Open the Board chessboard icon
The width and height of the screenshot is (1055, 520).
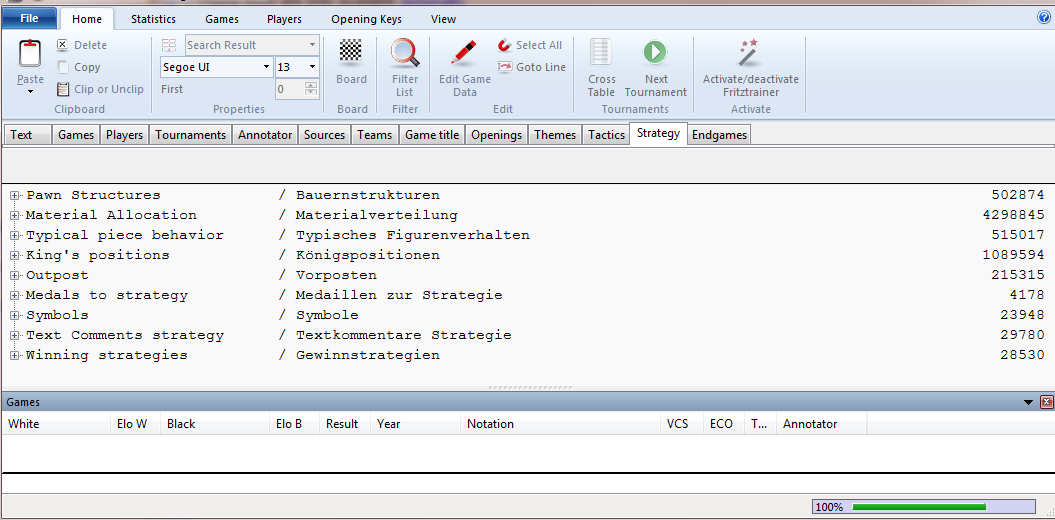point(351,52)
